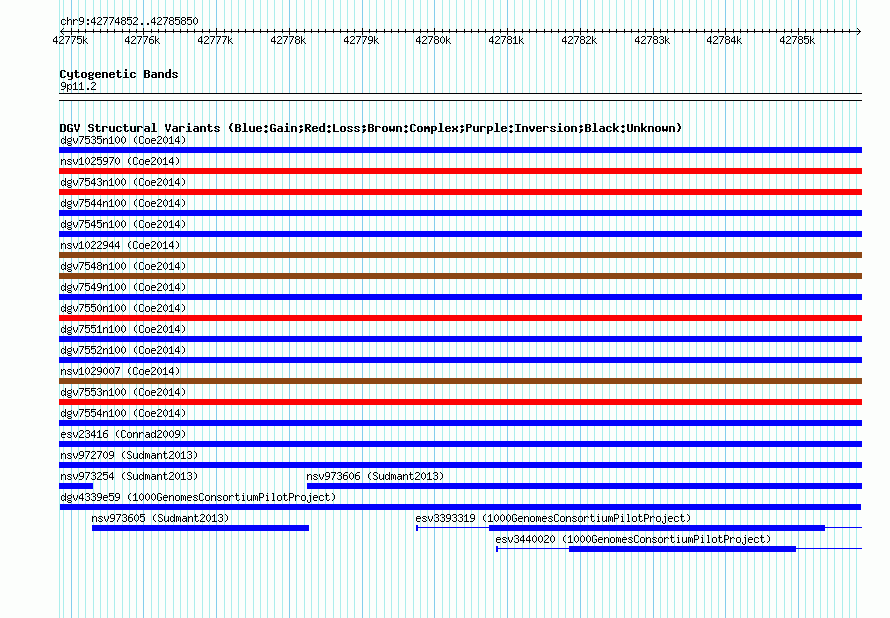
Task: Click the esv3440020 variant thick blue bar
Action: coord(683,549)
